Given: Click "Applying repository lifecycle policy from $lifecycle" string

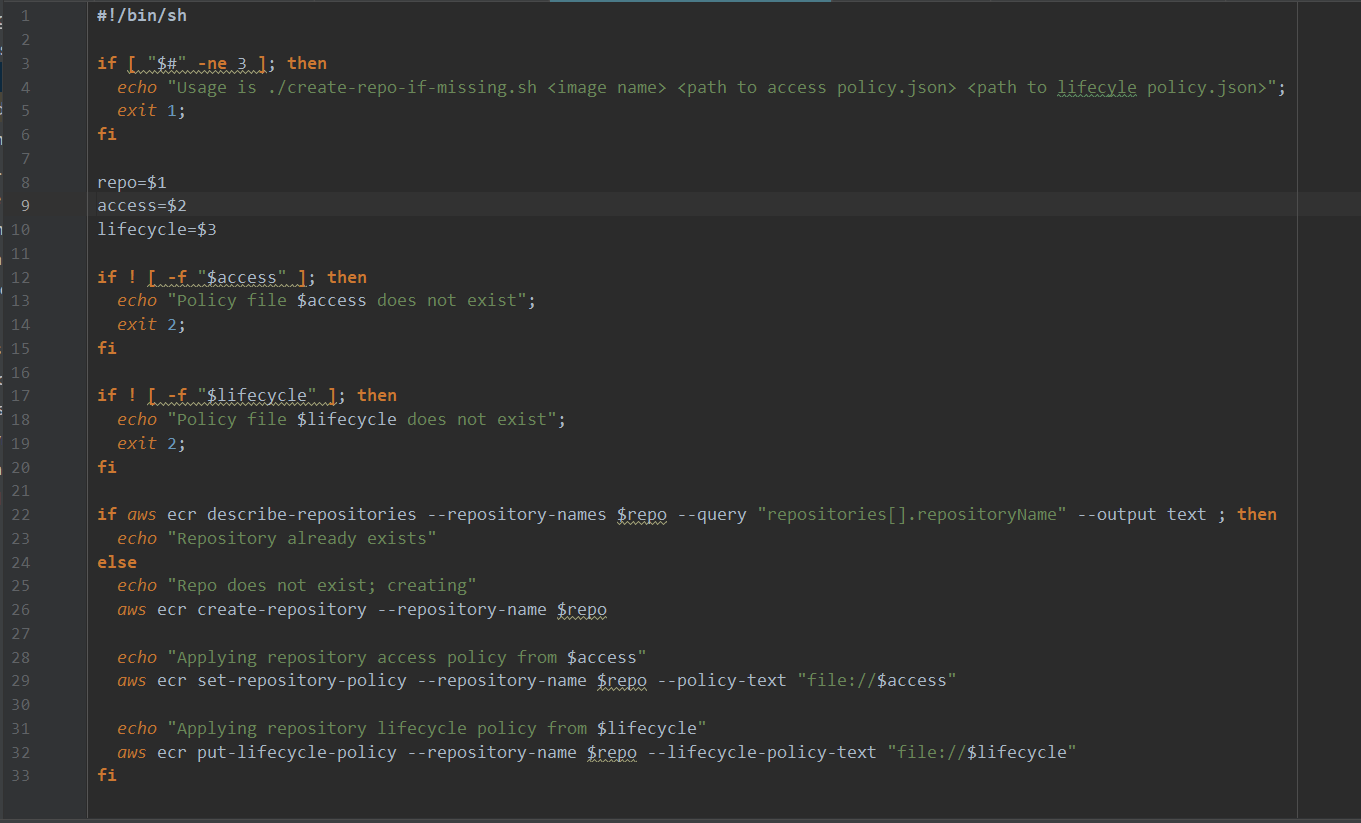Looking at the screenshot, I should click(x=437, y=729).
